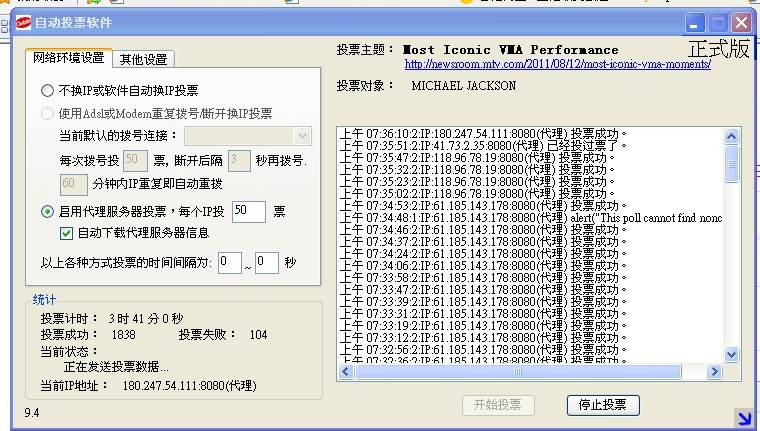Image resolution: width=760 pixels, height=431 pixels.
Task: Click the Most Iconic VMA Performance title
Action: pos(510,50)
